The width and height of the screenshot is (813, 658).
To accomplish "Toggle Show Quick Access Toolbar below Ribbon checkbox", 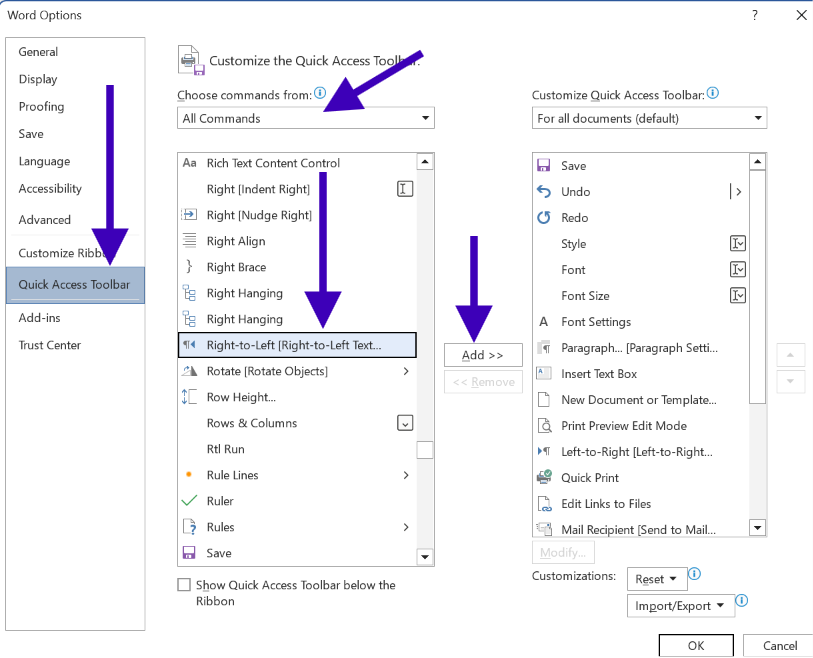I will coord(184,585).
